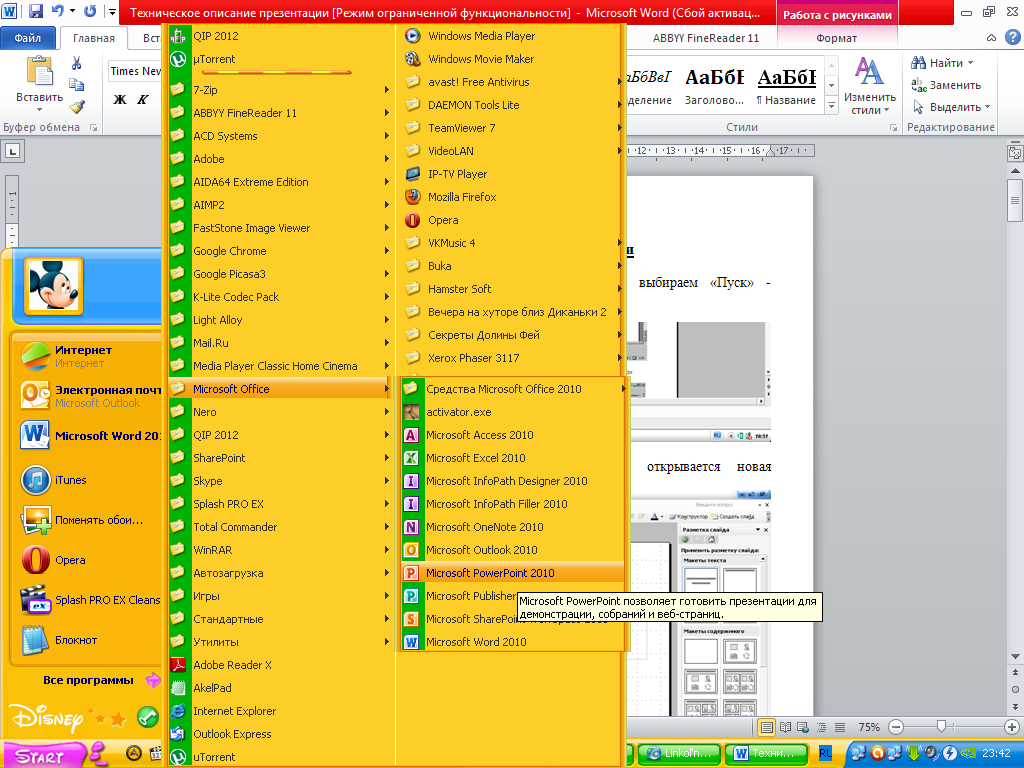This screenshot has width=1024, height=768.
Task: Click the Word vertical scrollbar thumb
Action: pos(1015,200)
